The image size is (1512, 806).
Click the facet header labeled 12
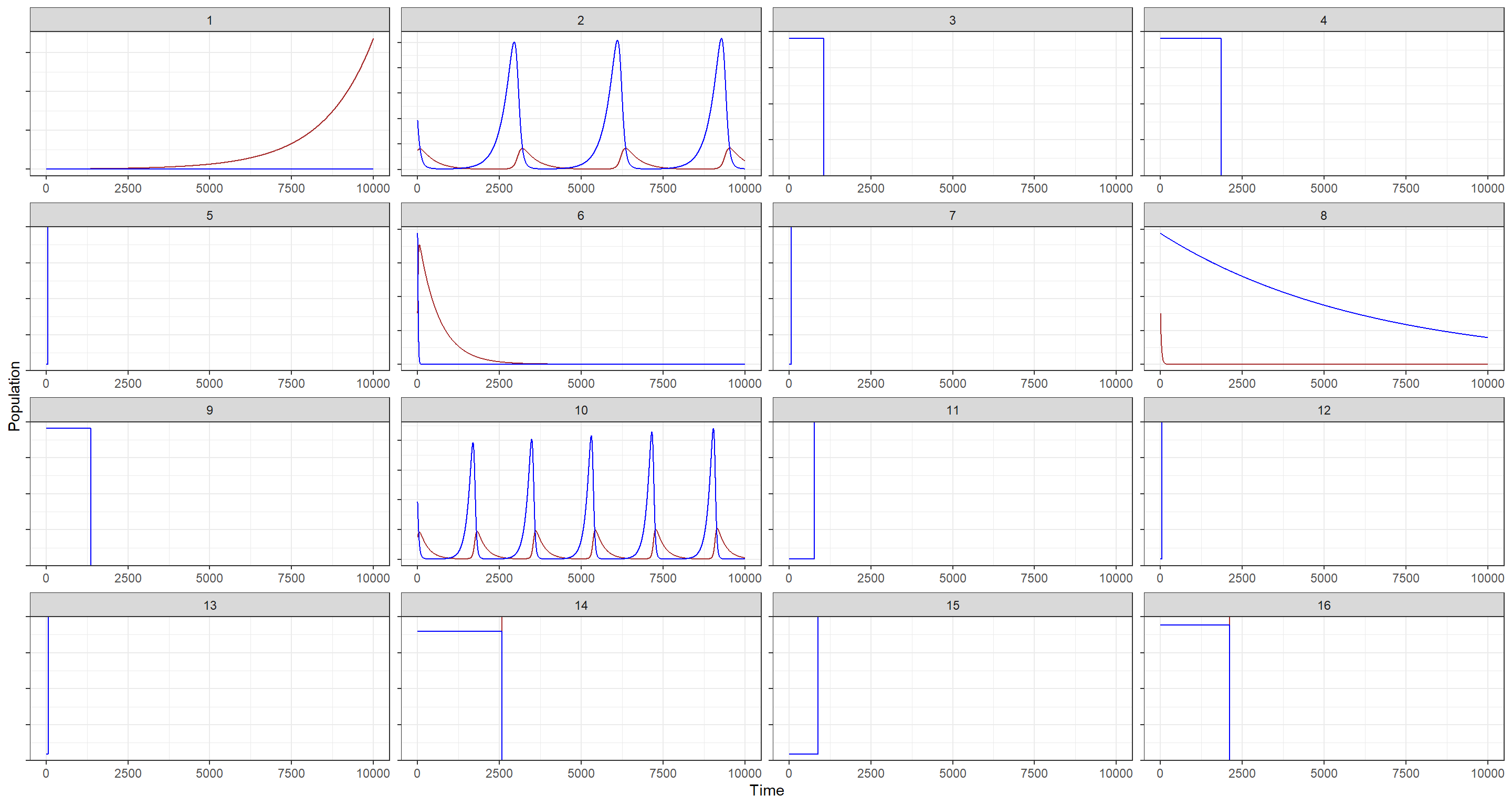pos(1324,410)
